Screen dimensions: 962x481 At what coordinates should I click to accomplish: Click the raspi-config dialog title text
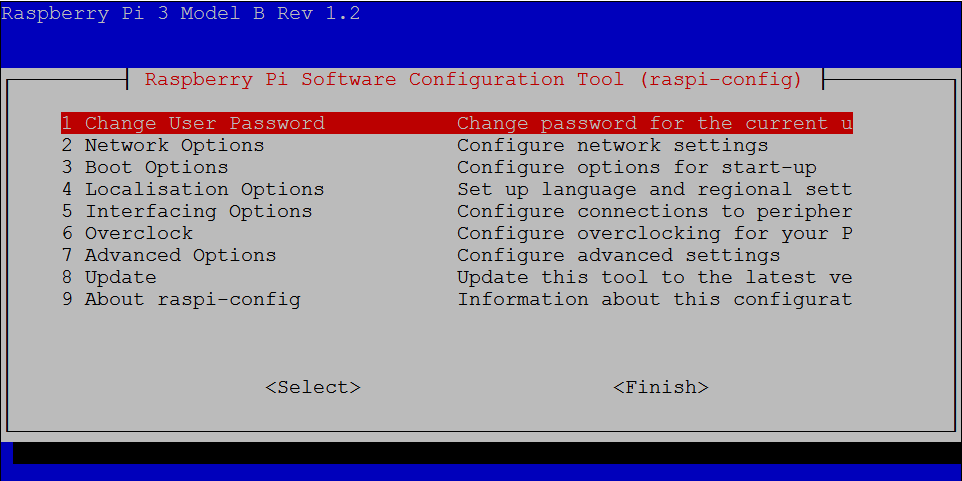click(473, 79)
